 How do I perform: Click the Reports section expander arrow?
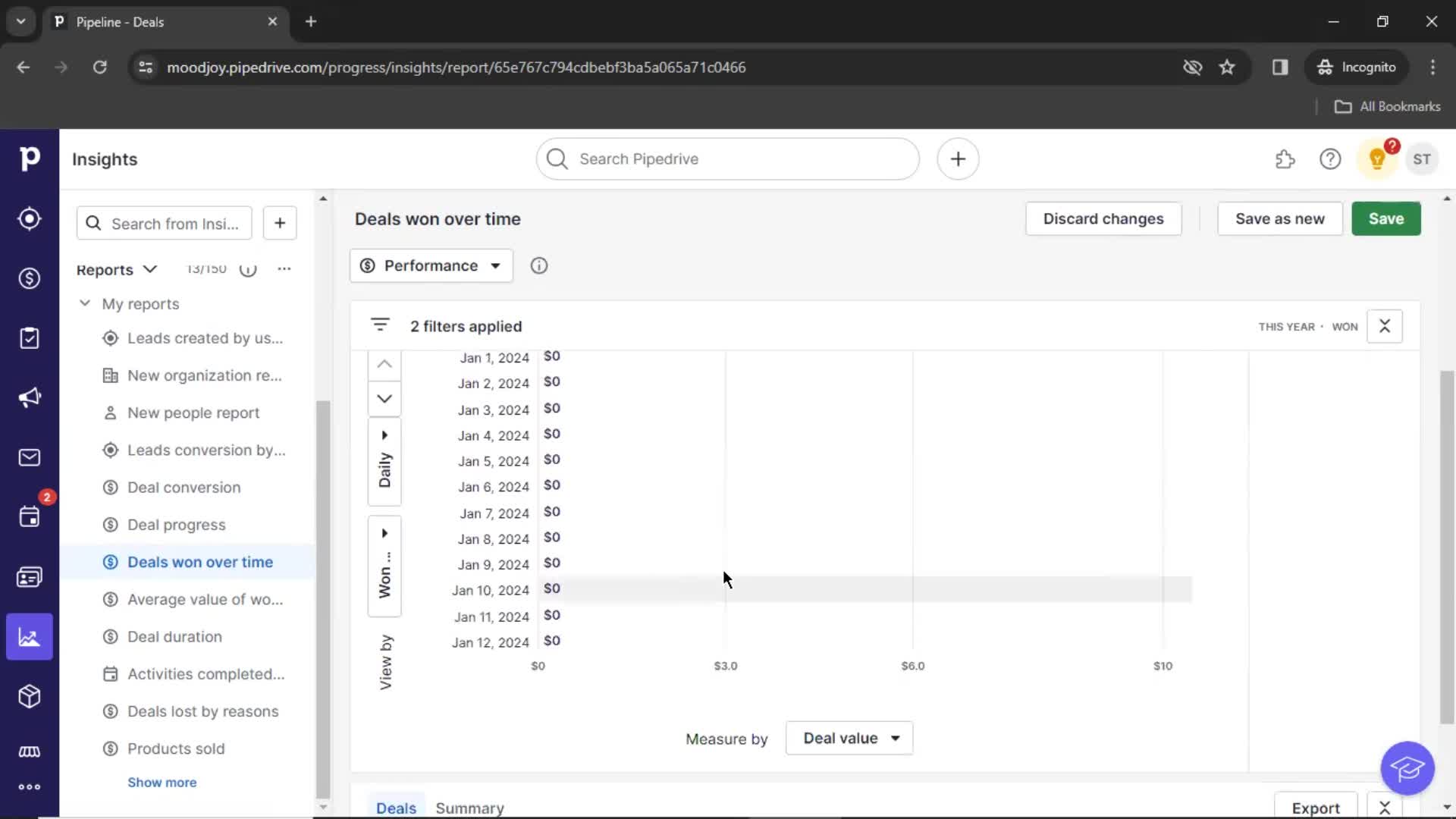tap(149, 269)
